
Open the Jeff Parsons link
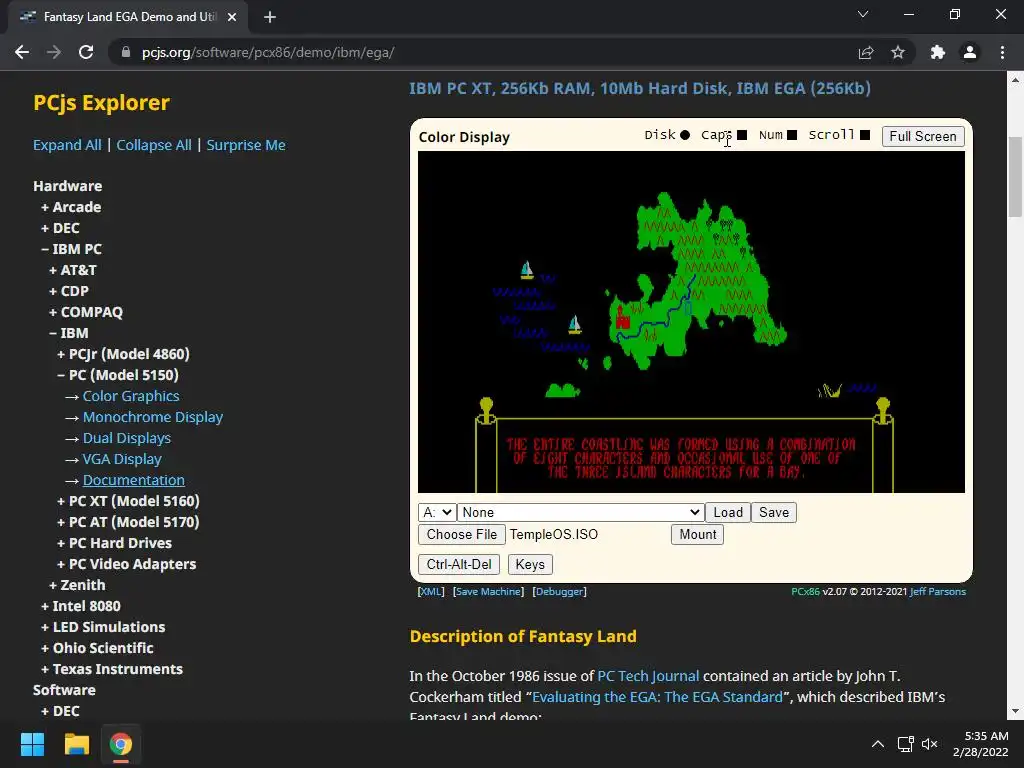[937, 592]
